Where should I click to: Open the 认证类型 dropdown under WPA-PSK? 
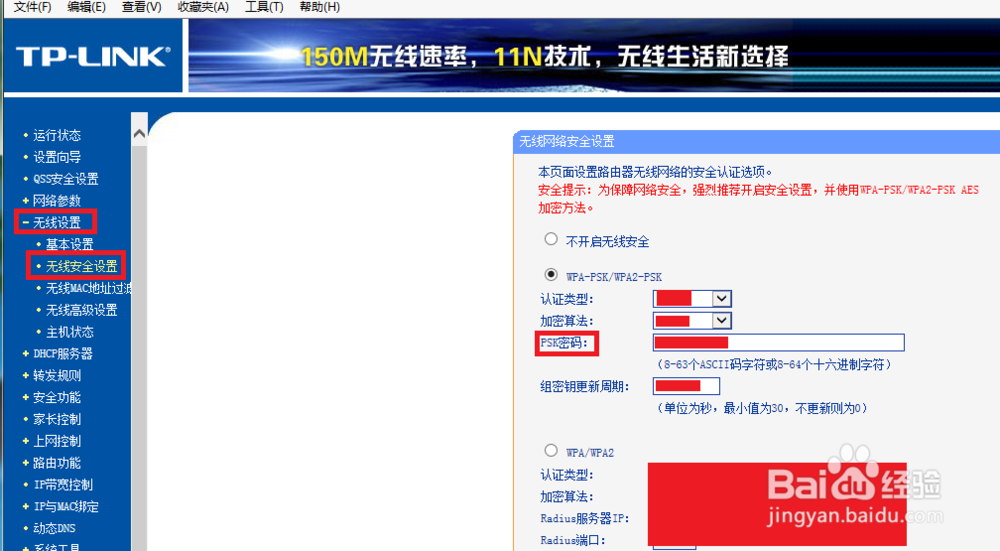(x=692, y=298)
